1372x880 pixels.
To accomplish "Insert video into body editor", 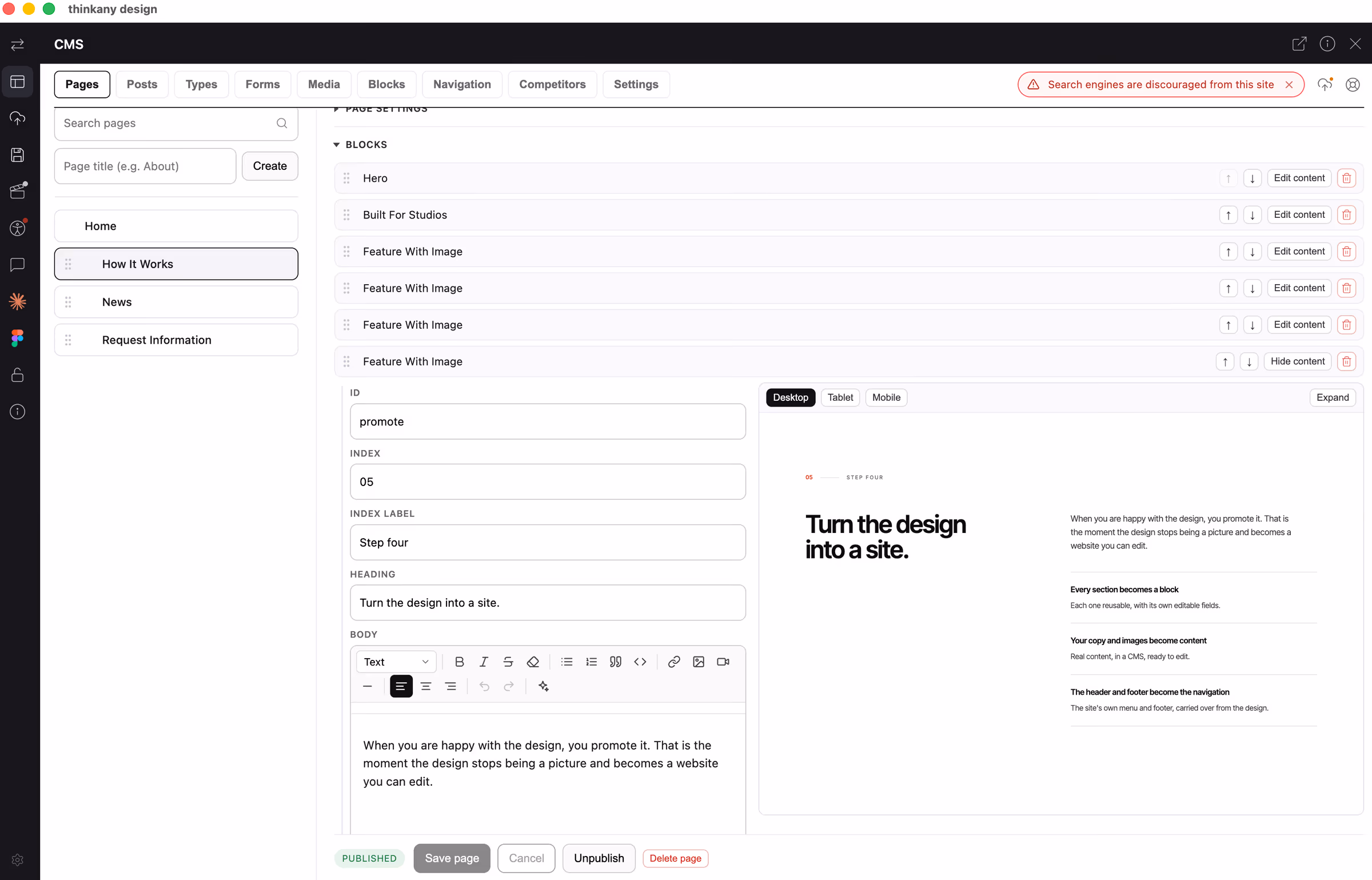I will [723, 662].
